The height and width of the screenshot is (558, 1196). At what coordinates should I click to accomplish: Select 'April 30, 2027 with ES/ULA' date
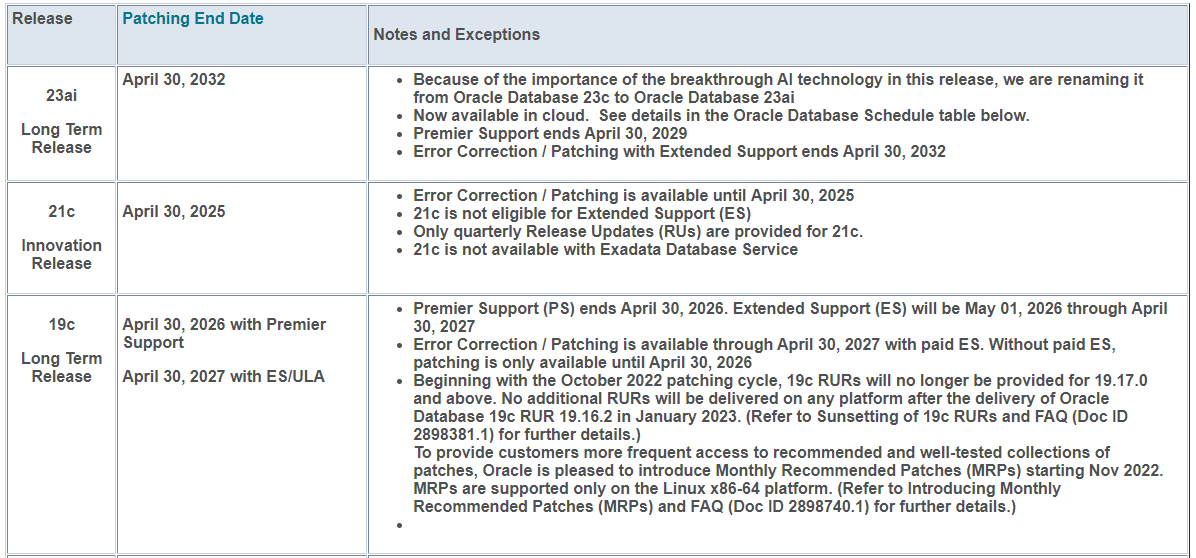[223, 377]
